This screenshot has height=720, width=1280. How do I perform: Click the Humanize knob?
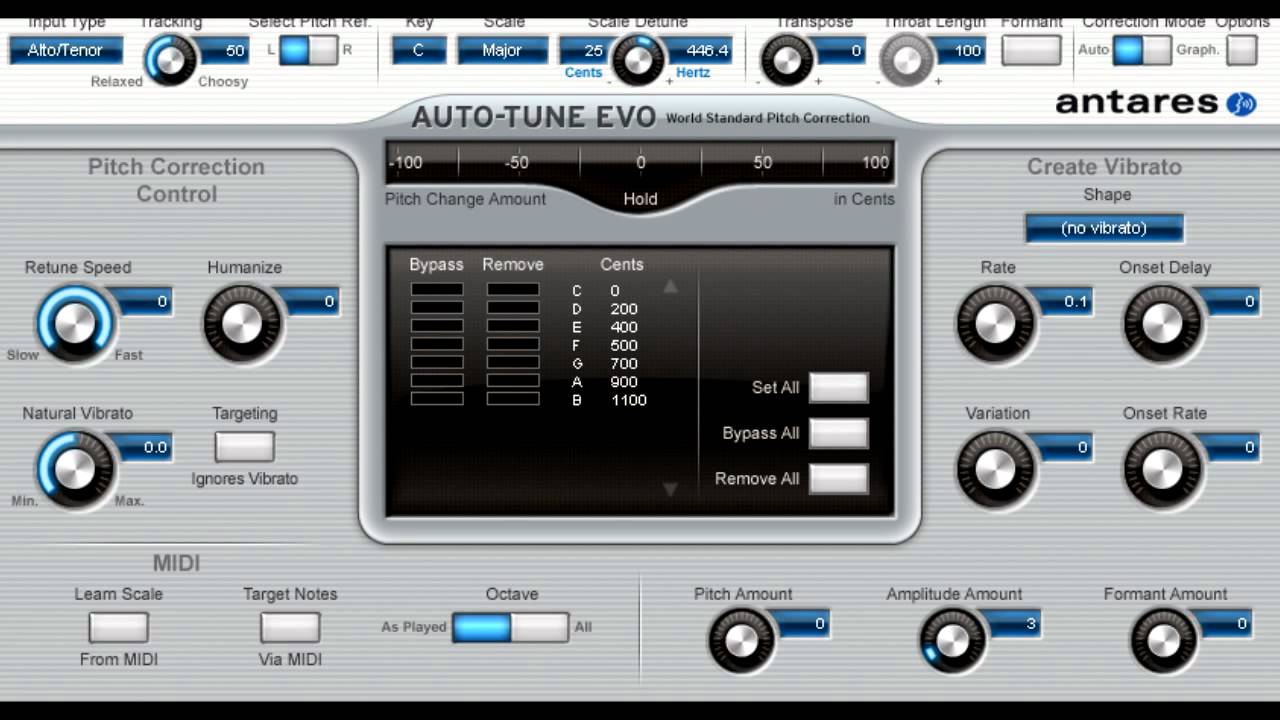click(x=242, y=324)
